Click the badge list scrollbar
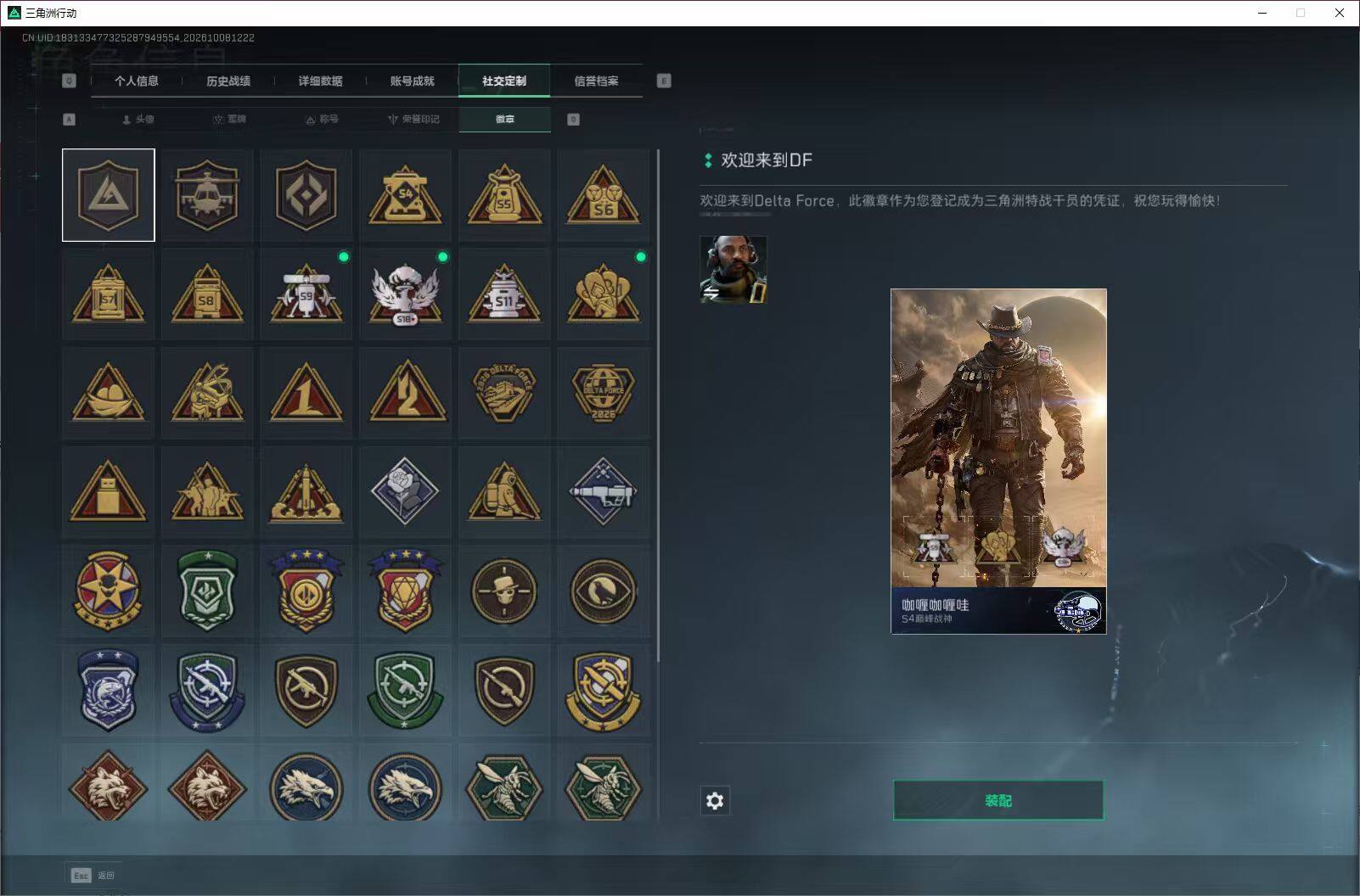This screenshot has height=896, width=1360. (659, 406)
